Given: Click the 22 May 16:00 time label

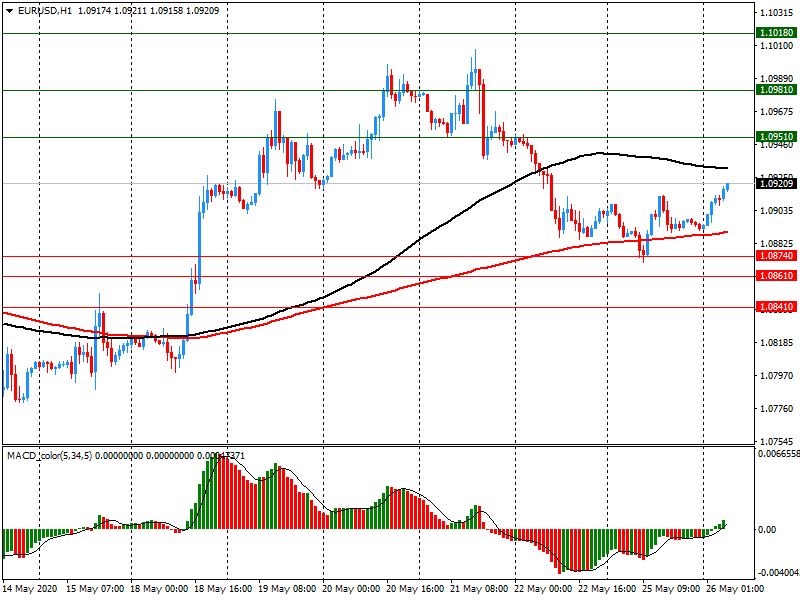Looking at the screenshot, I should pos(607,589).
